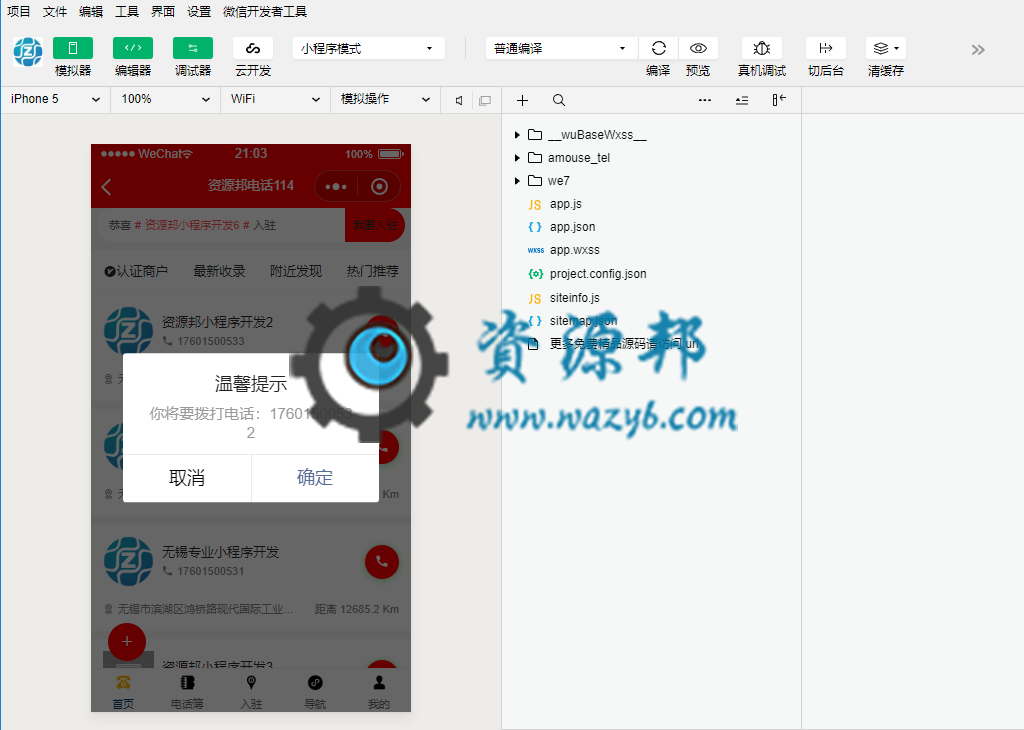The height and width of the screenshot is (730, 1024).
Task: Open the 微信开发者工具 menu
Action: 264,11
